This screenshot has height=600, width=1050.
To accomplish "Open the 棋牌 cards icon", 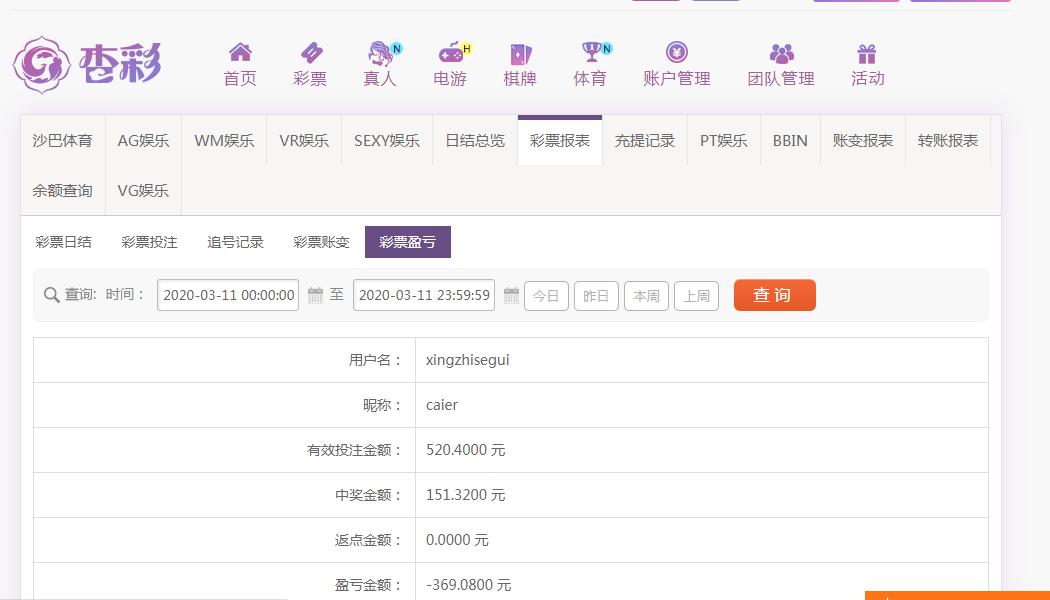I will 520,54.
